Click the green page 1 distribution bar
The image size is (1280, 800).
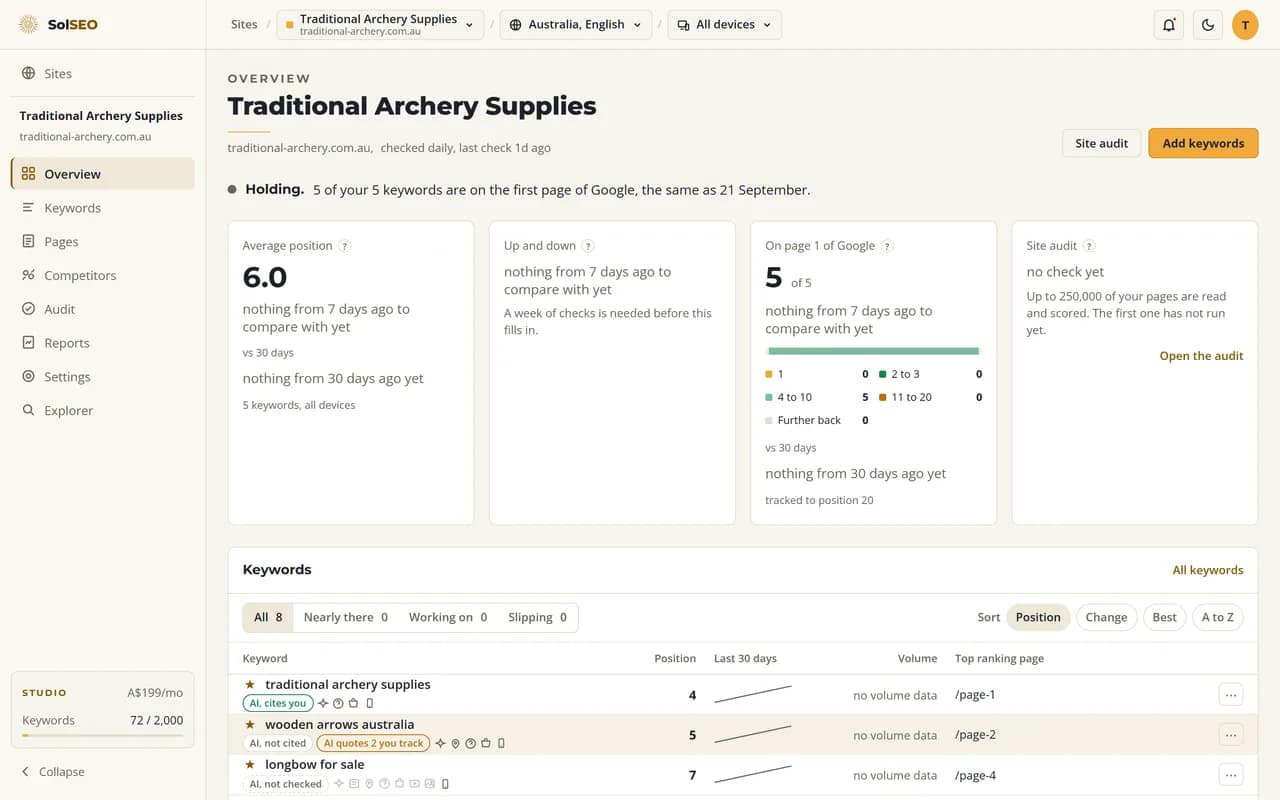point(873,351)
